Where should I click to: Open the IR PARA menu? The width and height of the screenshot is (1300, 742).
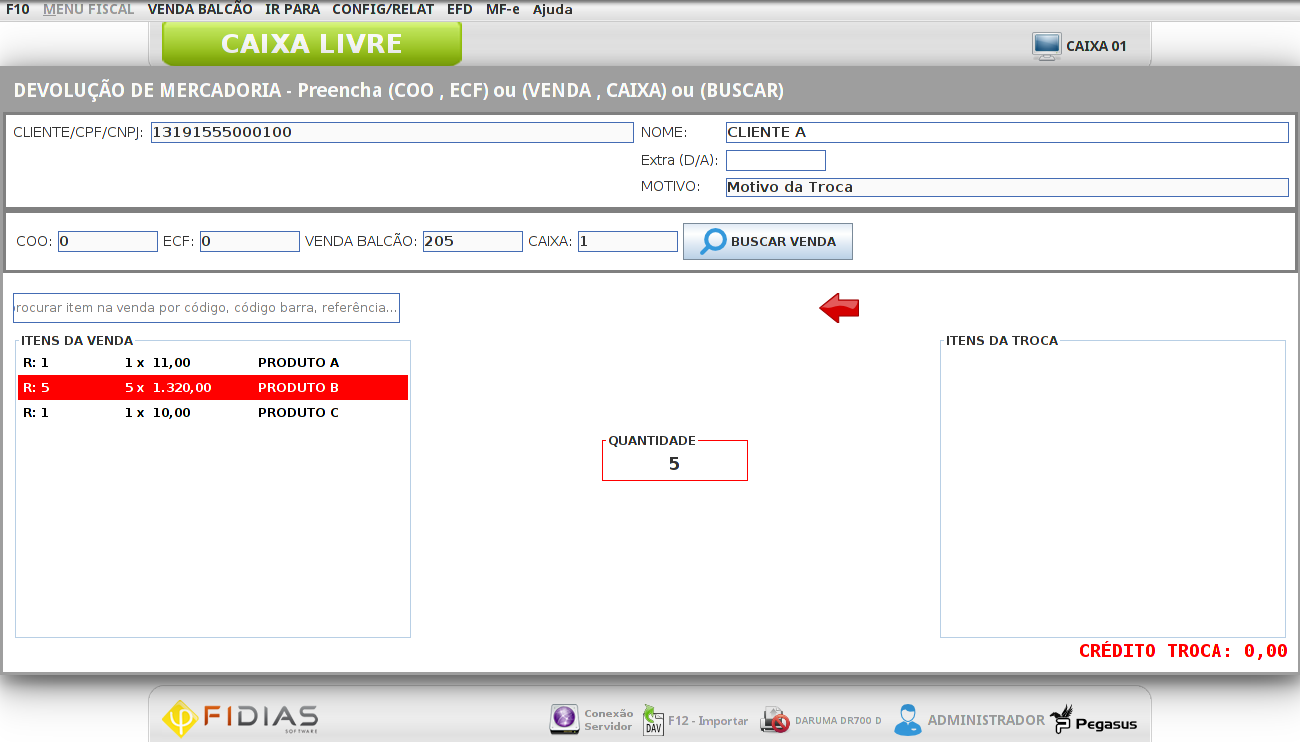point(292,9)
